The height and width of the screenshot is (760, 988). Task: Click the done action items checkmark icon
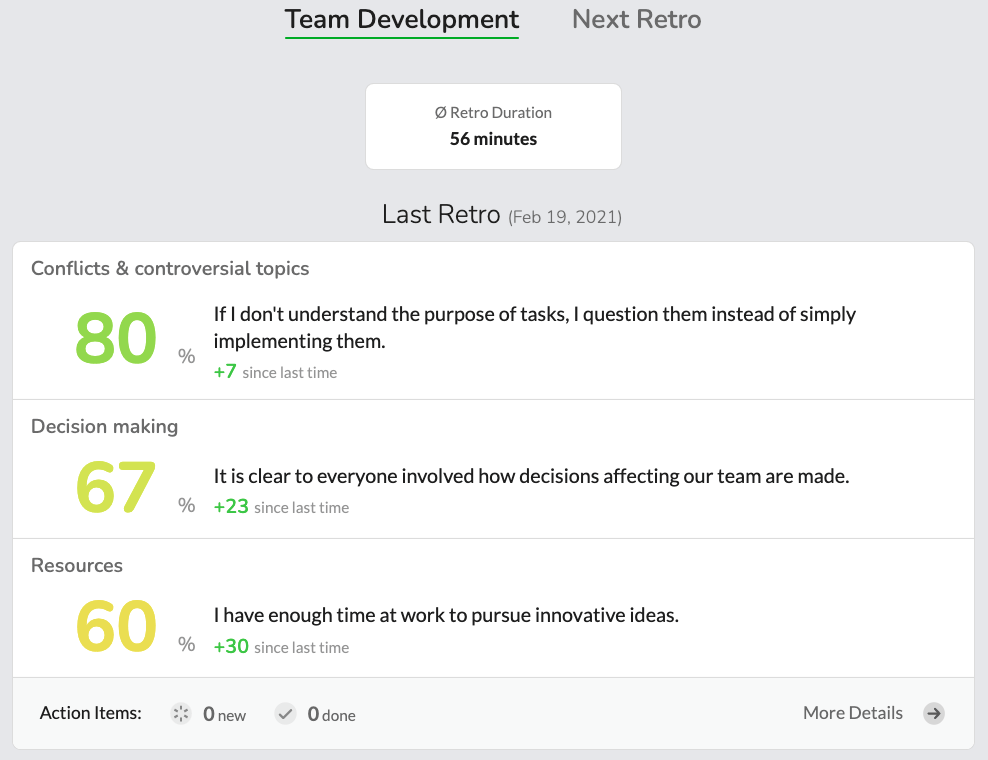285,713
